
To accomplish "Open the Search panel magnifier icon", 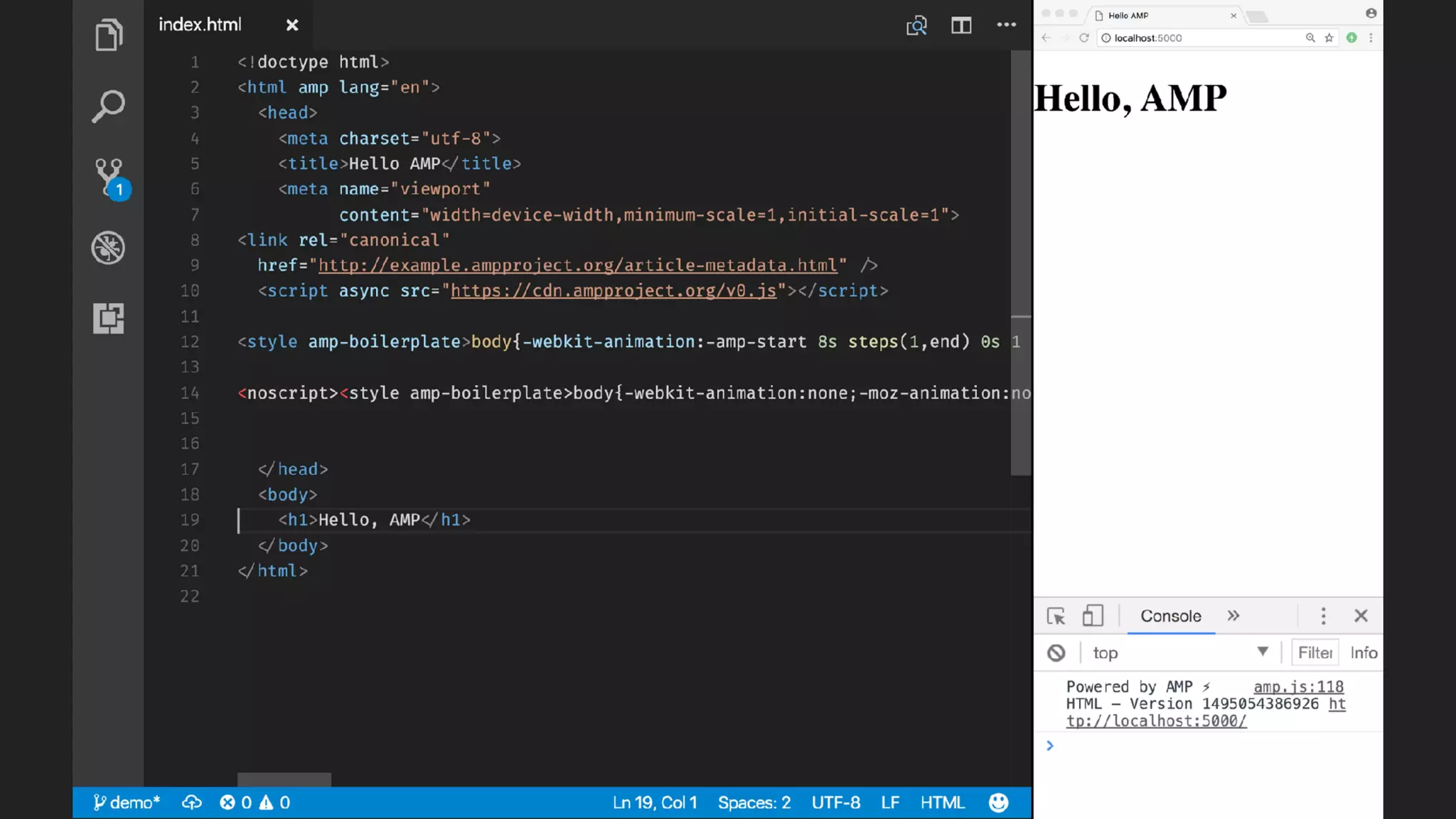I will coord(109,107).
